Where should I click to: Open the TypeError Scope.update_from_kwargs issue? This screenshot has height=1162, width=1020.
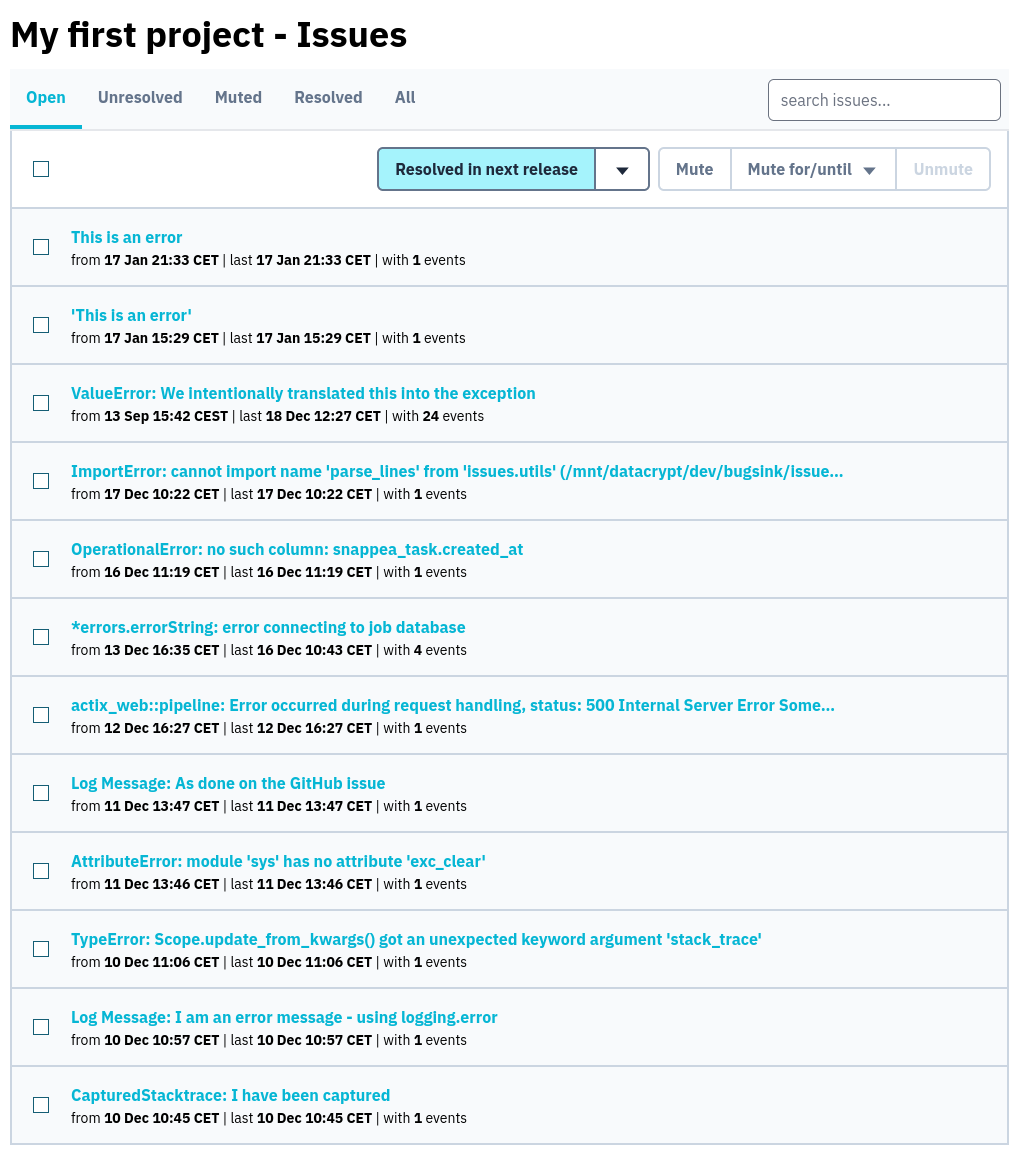coord(416,940)
